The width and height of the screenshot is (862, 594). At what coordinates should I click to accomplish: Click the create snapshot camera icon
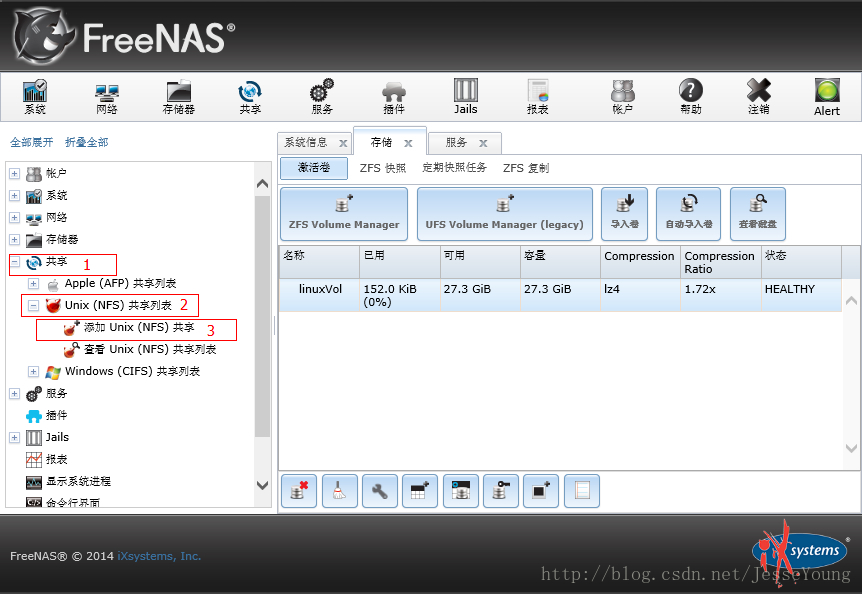541,491
